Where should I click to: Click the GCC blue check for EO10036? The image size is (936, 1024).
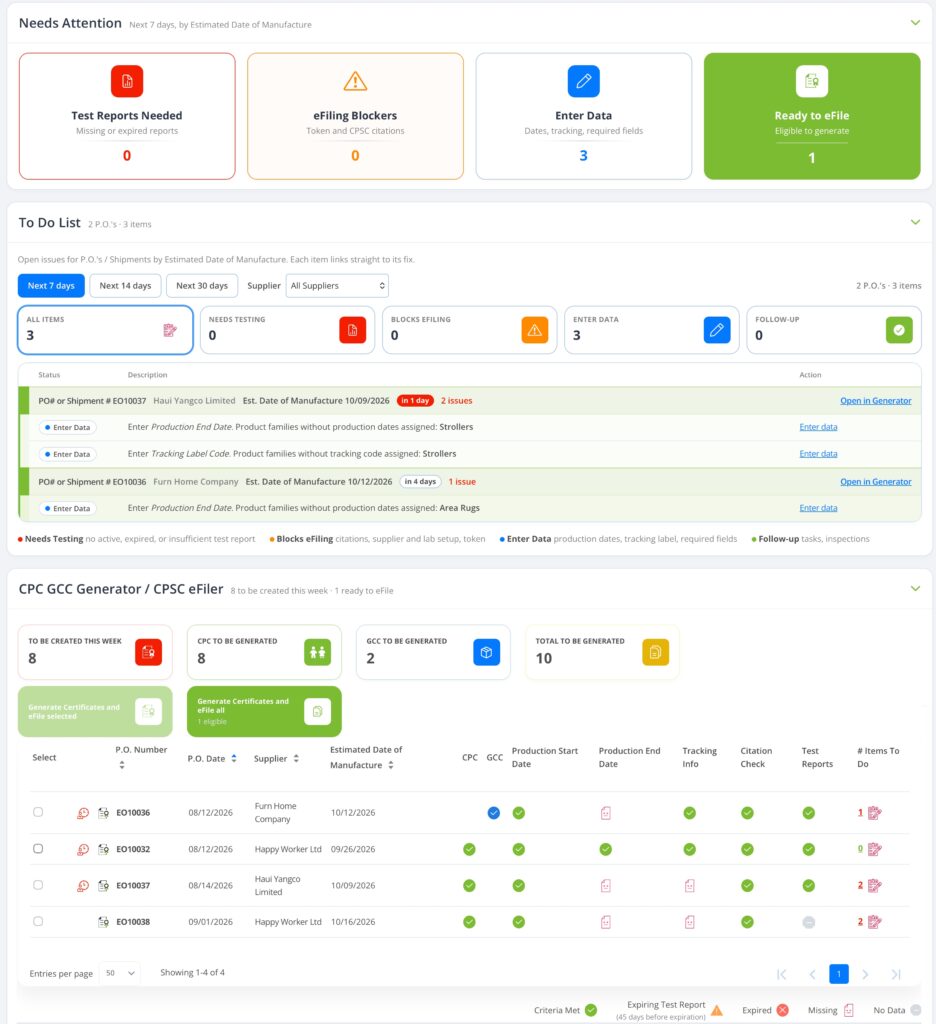(x=494, y=813)
